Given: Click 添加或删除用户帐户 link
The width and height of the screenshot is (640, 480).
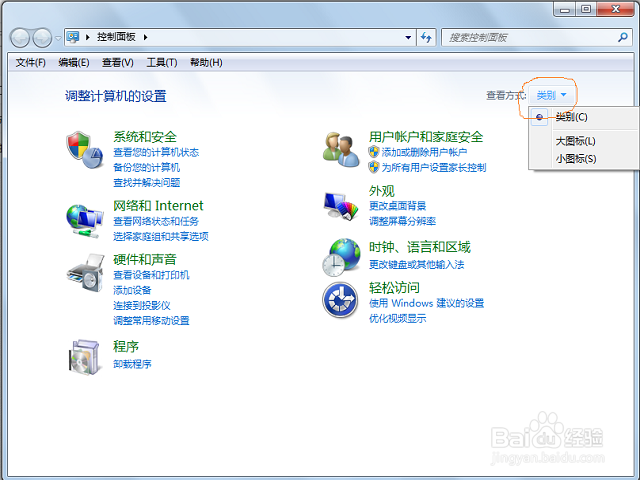Looking at the screenshot, I should pyautogui.click(x=424, y=152).
